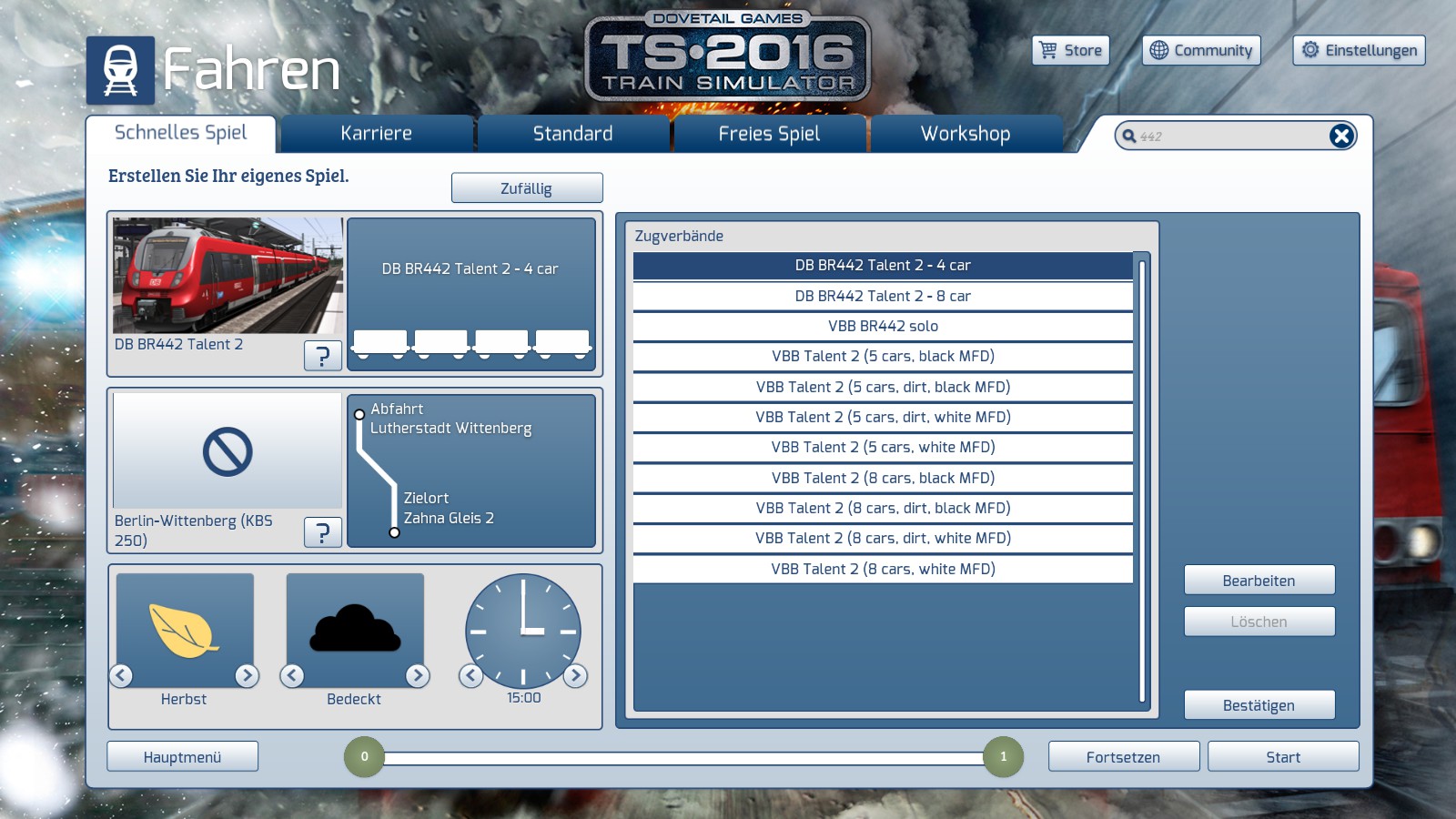Switch to previous weather before Bedeckt
Image resolution: width=1456 pixels, height=819 pixels.
tap(292, 675)
